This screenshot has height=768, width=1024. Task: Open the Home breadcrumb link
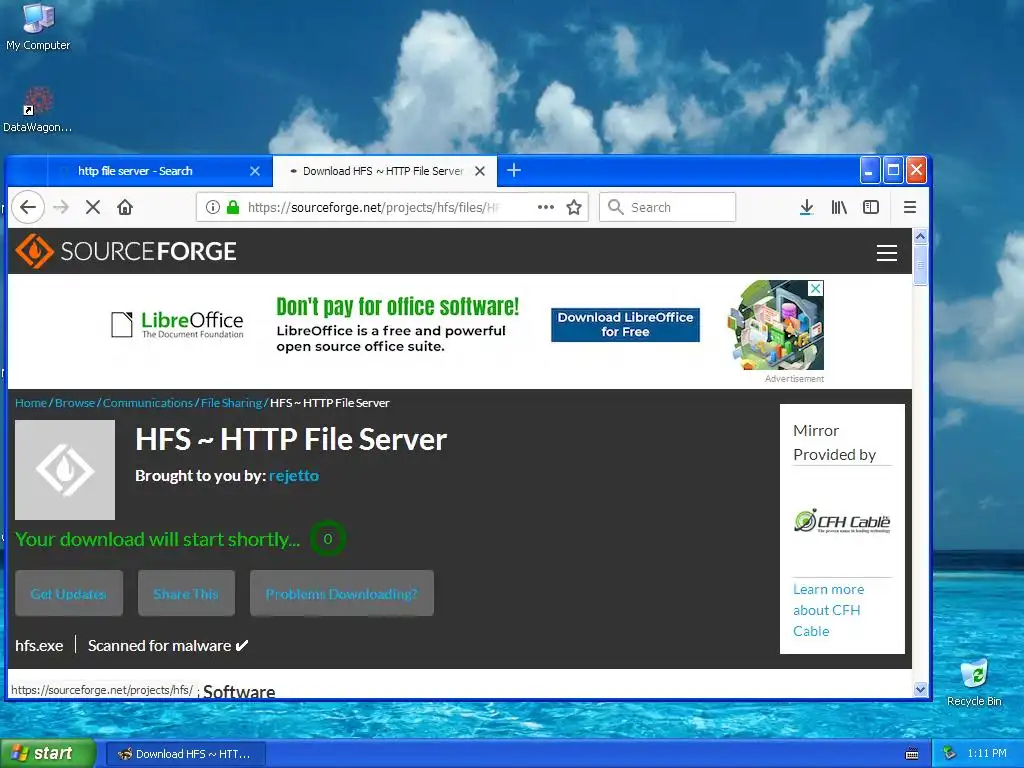point(31,403)
